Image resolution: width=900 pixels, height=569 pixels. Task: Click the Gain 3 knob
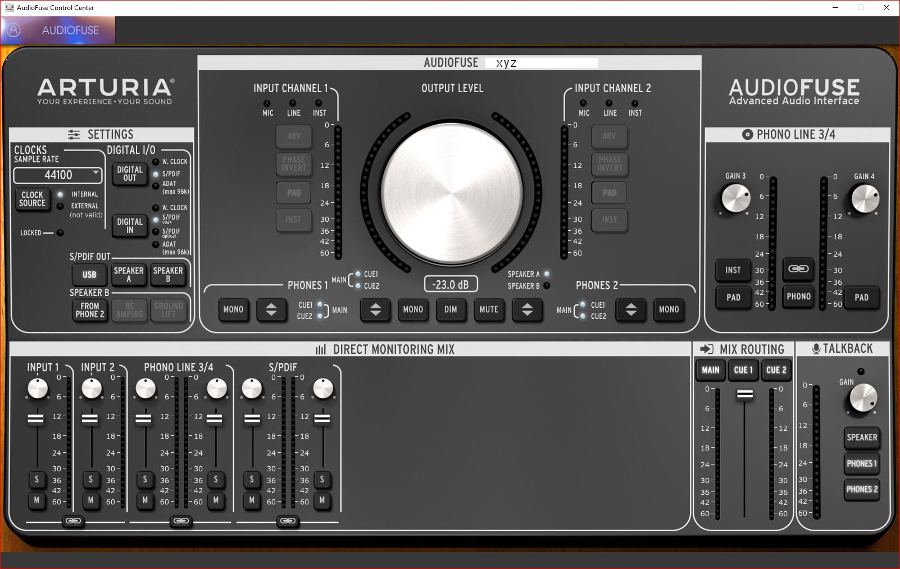(x=735, y=199)
